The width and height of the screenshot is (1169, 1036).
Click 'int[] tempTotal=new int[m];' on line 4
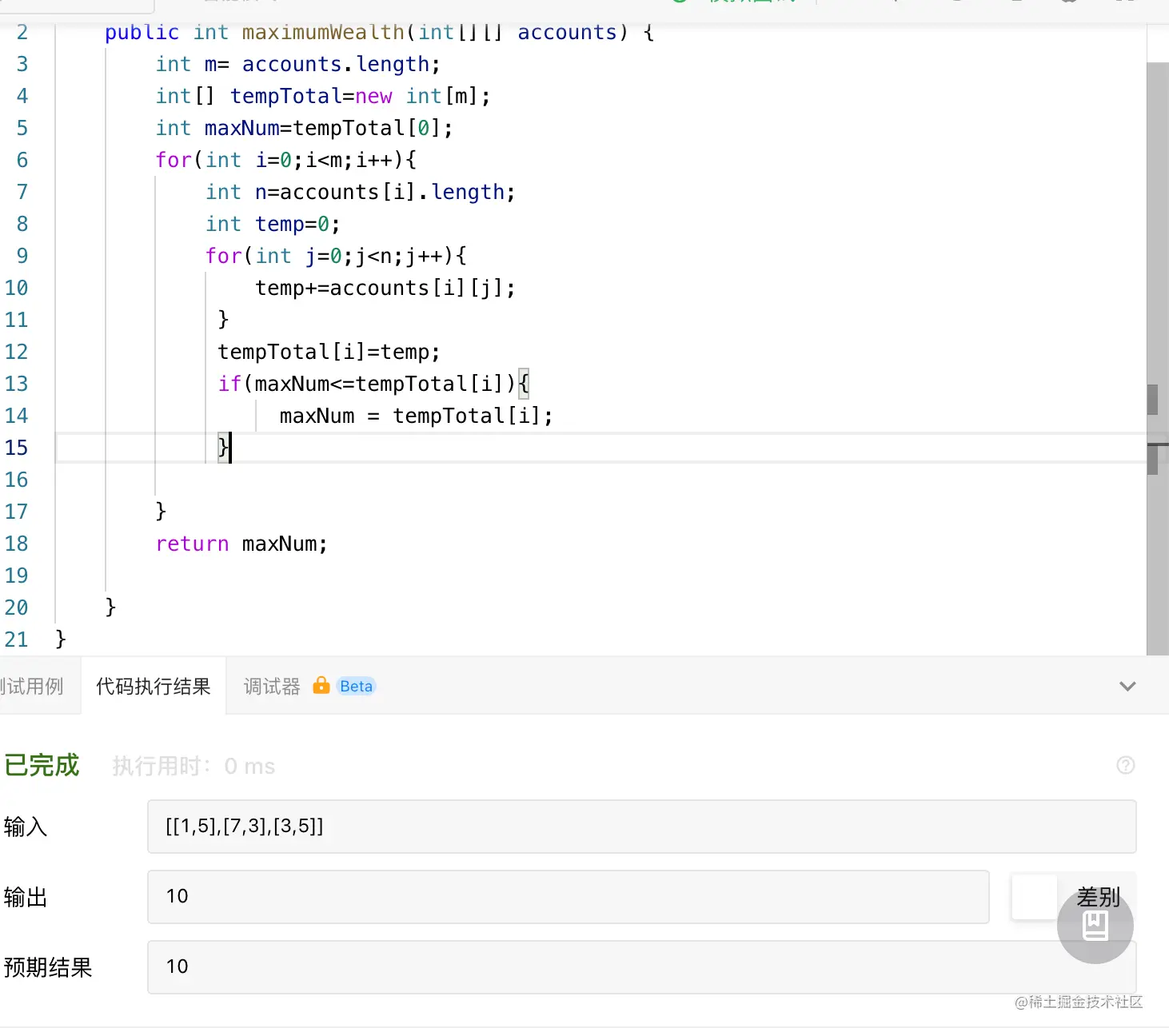tap(323, 96)
